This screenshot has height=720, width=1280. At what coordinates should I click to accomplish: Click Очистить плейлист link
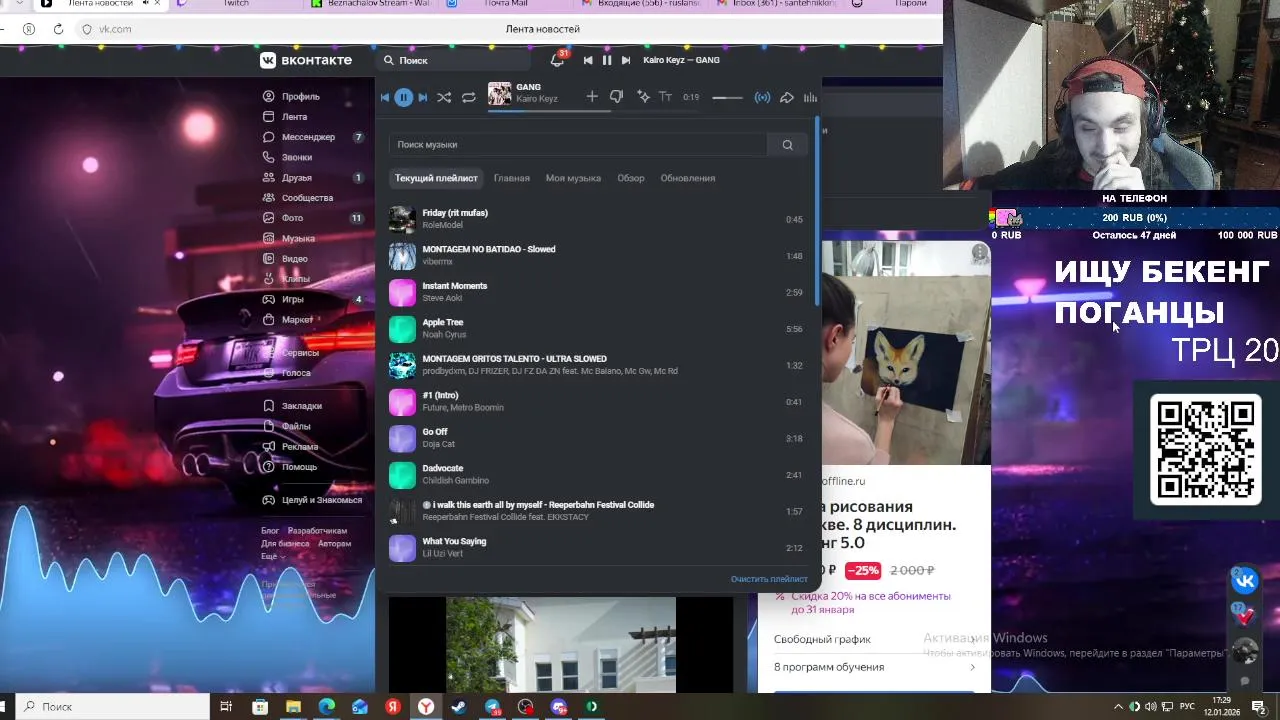769,579
